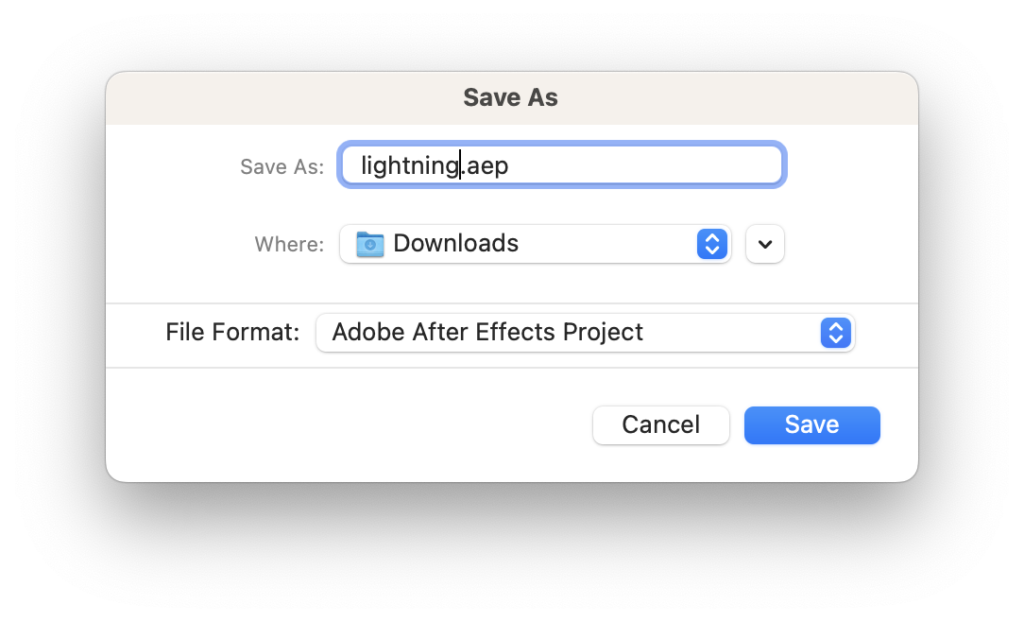Open the Where location popup menu
This screenshot has height=622, width=1024.
tap(535, 244)
